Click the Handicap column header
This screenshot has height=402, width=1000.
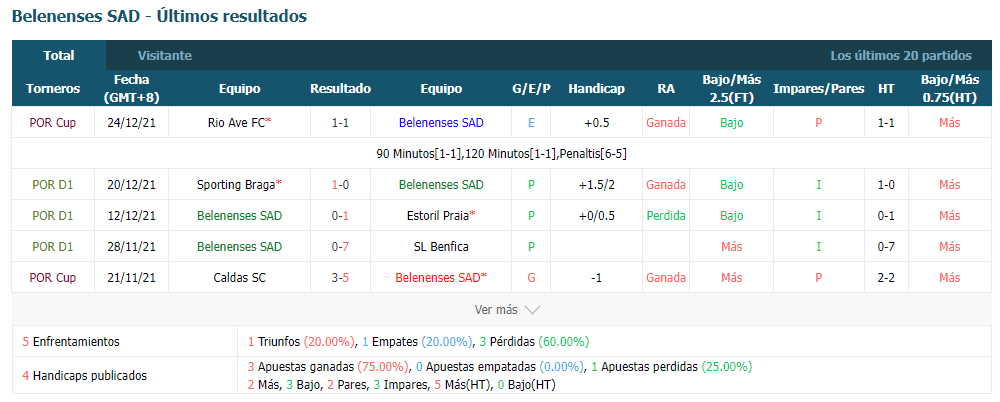(x=596, y=89)
